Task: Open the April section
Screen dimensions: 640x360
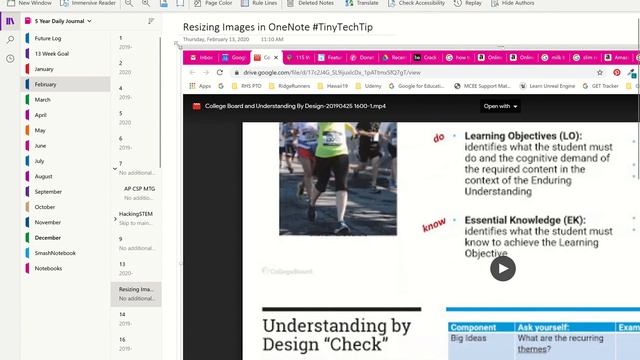Action: pyautogui.click(x=65, y=115)
